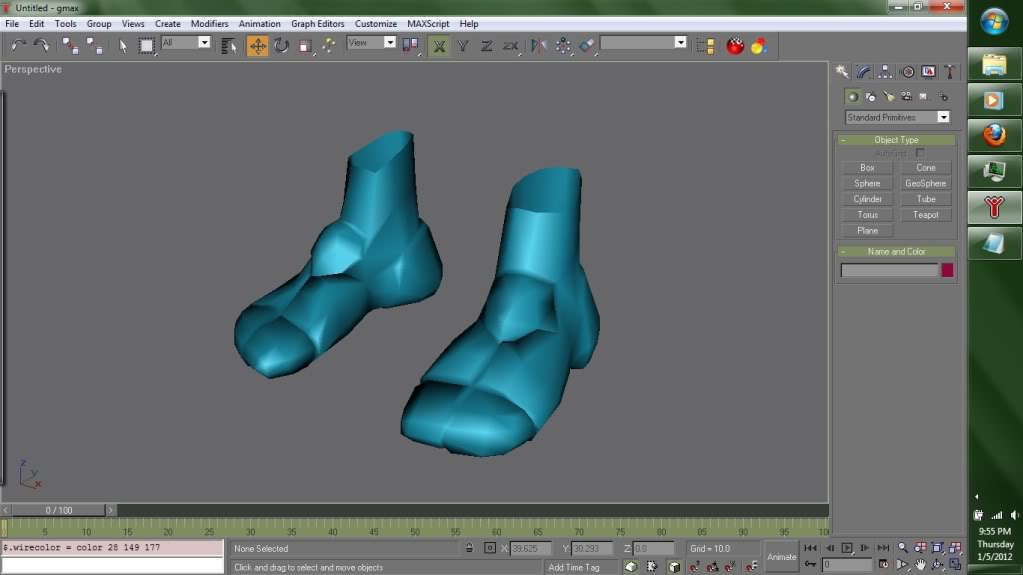Click the Play Animation button
Viewport: 1023px width, 575px height.
(x=847, y=548)
